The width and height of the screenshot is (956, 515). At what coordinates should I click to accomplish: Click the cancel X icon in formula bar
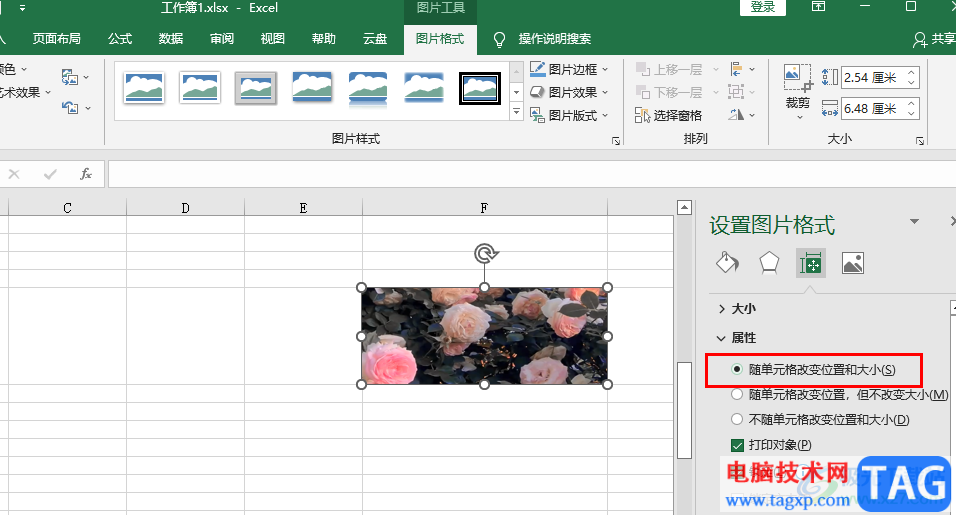pos(14,174)
